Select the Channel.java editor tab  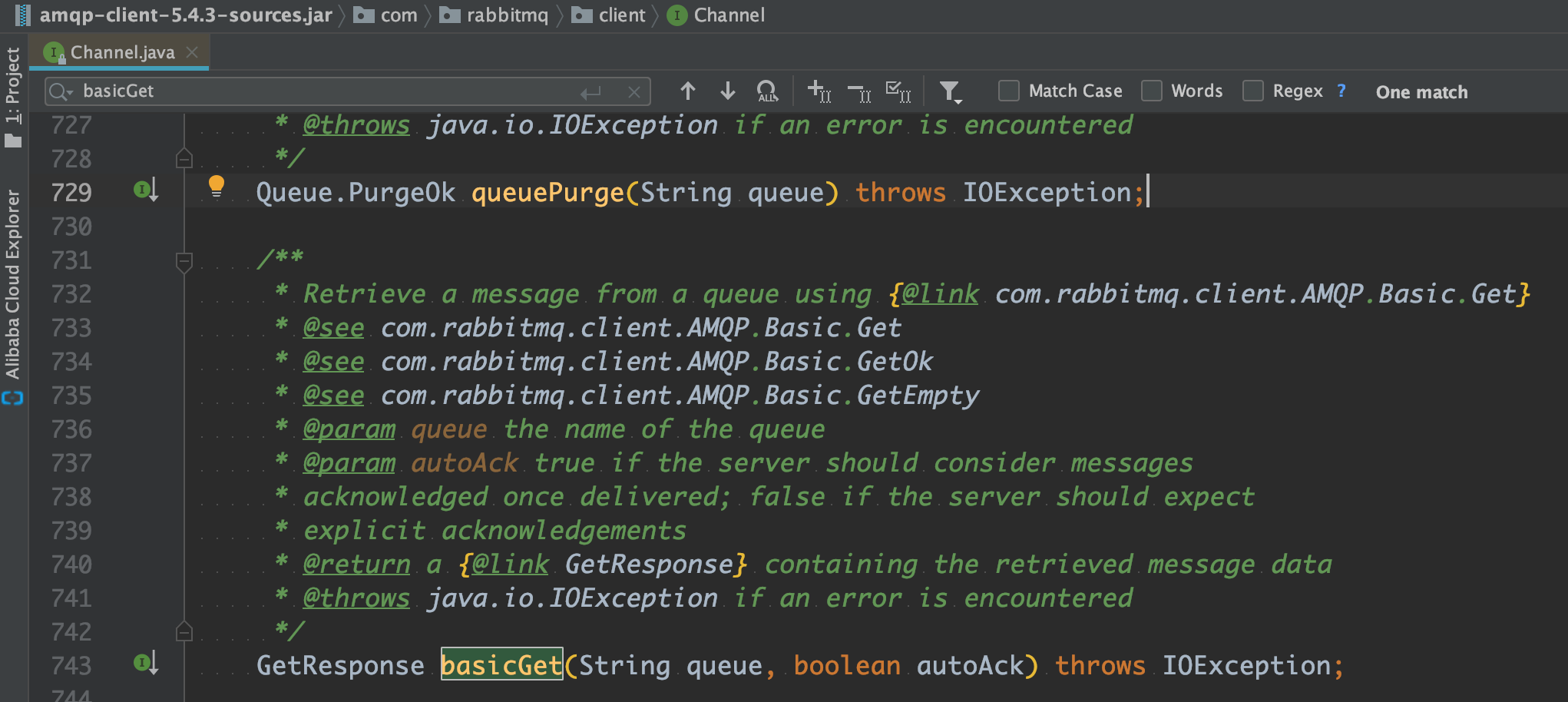coord(122,52)
